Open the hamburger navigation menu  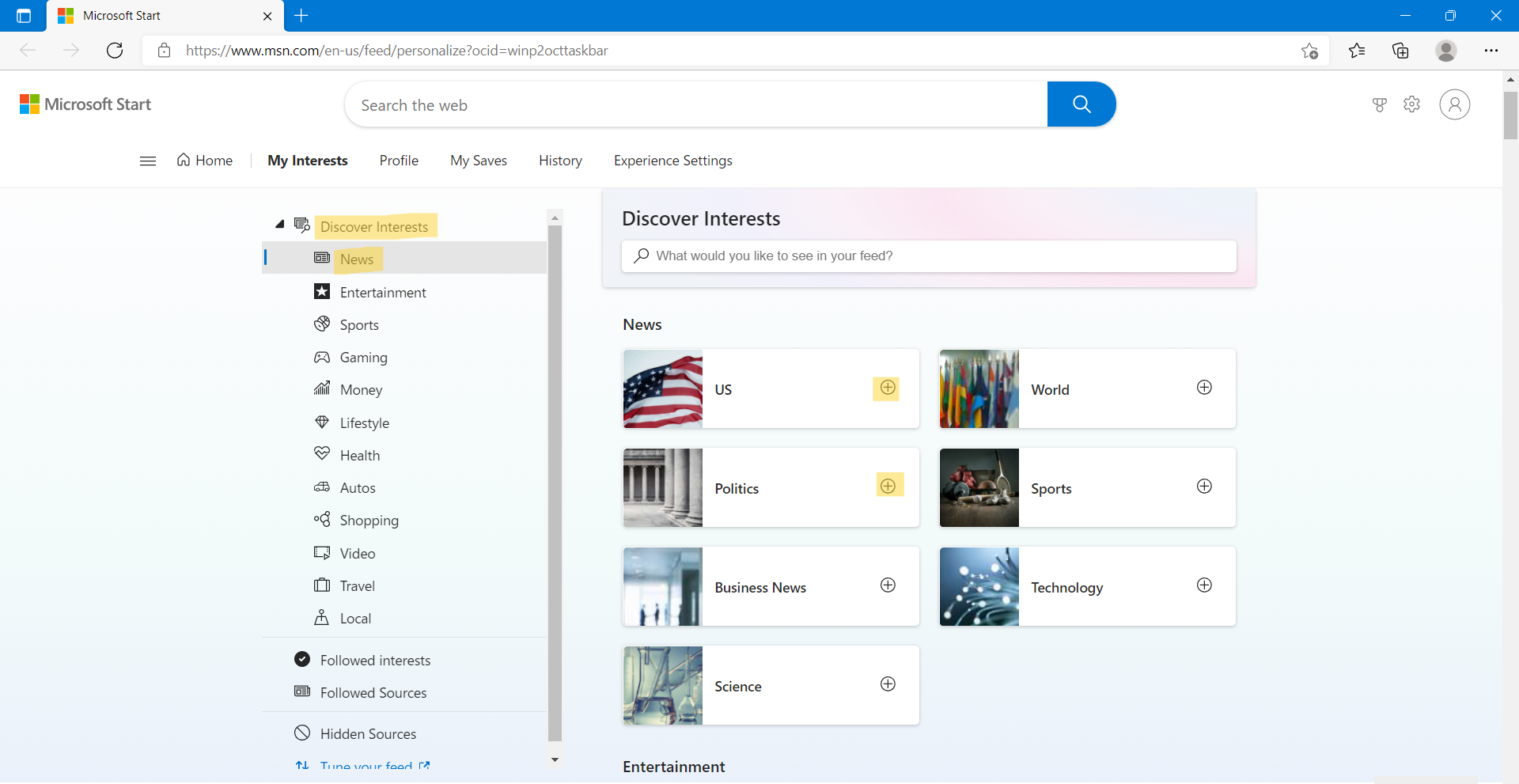point(147,160)
